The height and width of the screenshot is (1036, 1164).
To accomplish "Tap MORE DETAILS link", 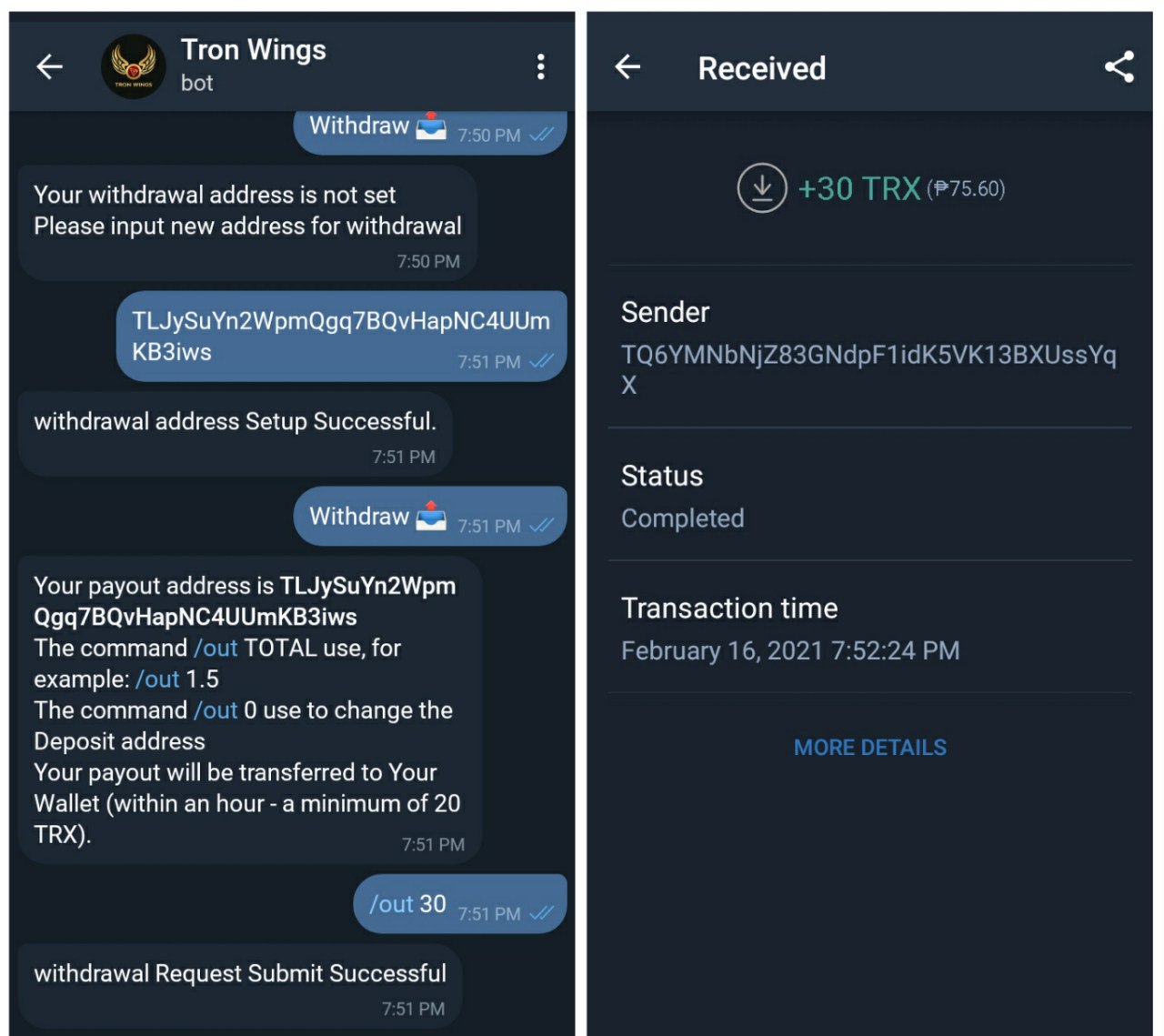I will [x=870, y=748].
